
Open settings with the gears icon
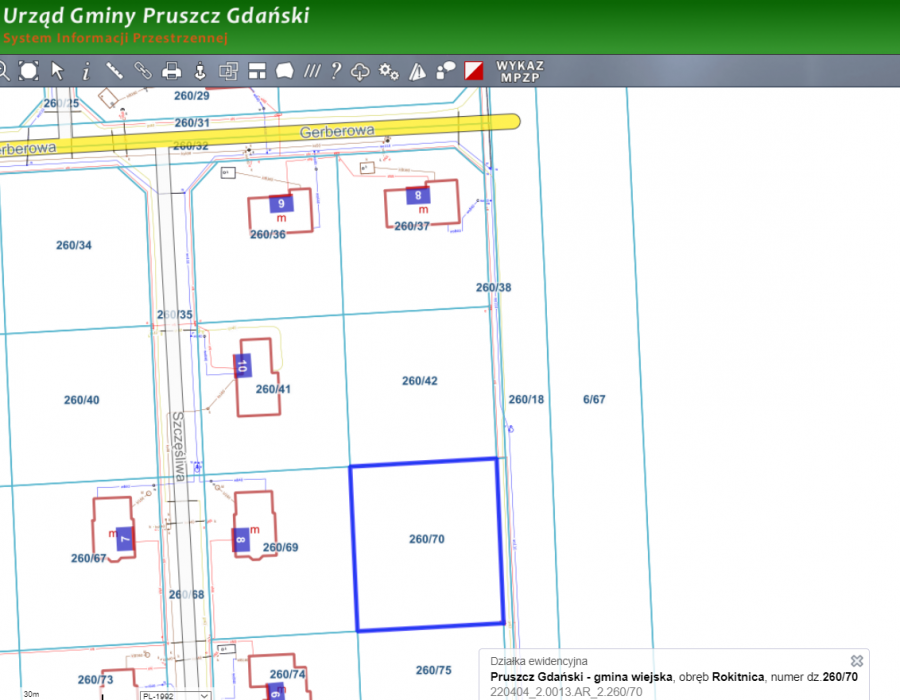click(389, 70)
